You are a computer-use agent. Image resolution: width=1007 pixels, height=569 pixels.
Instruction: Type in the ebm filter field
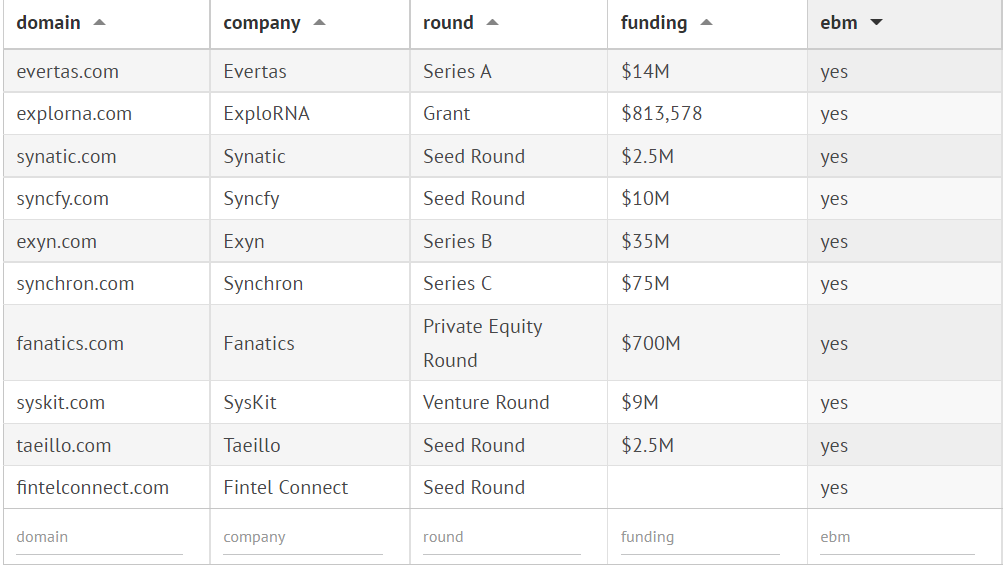[896, 537]
